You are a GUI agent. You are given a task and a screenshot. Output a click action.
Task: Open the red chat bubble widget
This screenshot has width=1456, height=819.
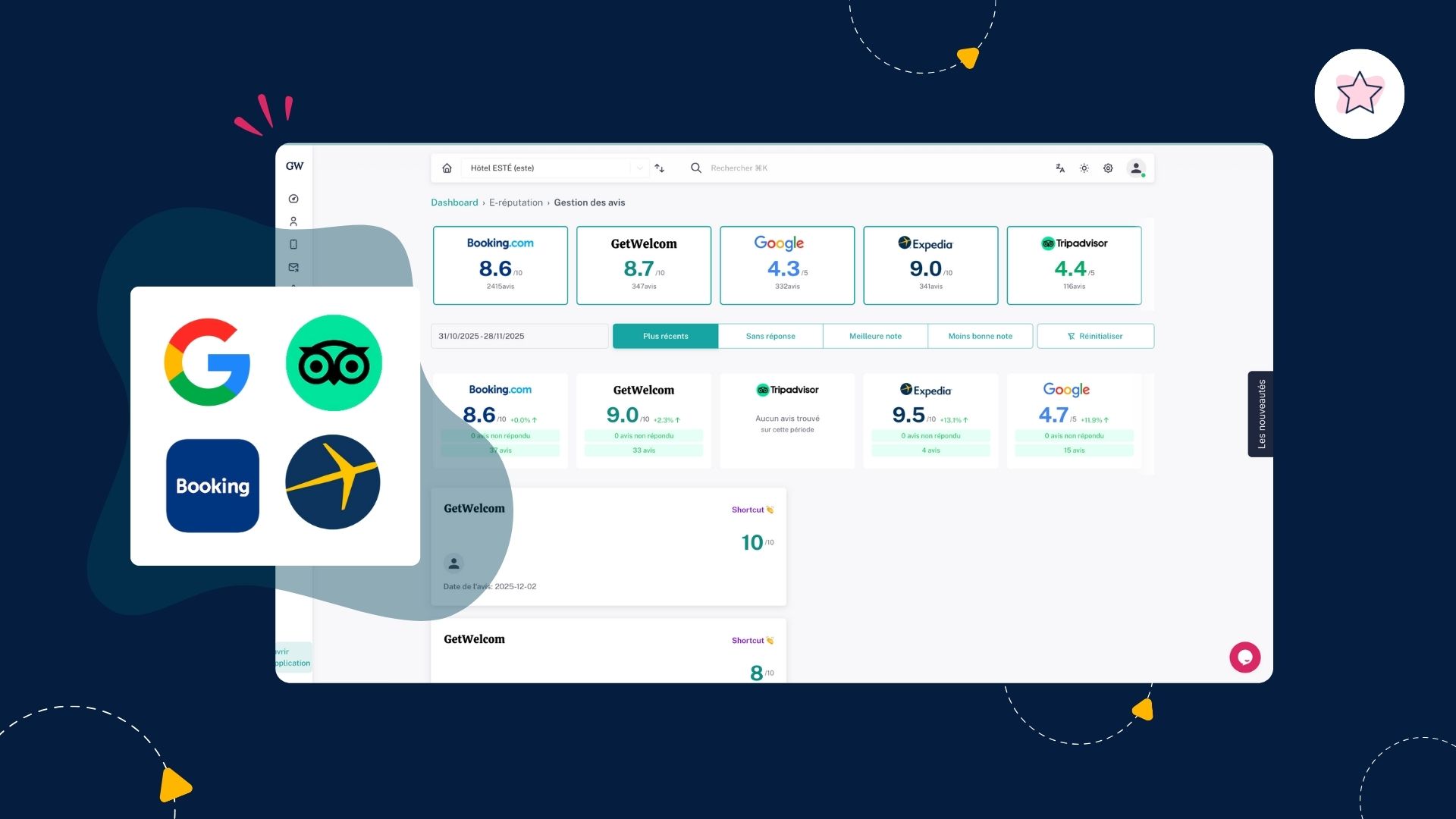(x=1244, y=657)
